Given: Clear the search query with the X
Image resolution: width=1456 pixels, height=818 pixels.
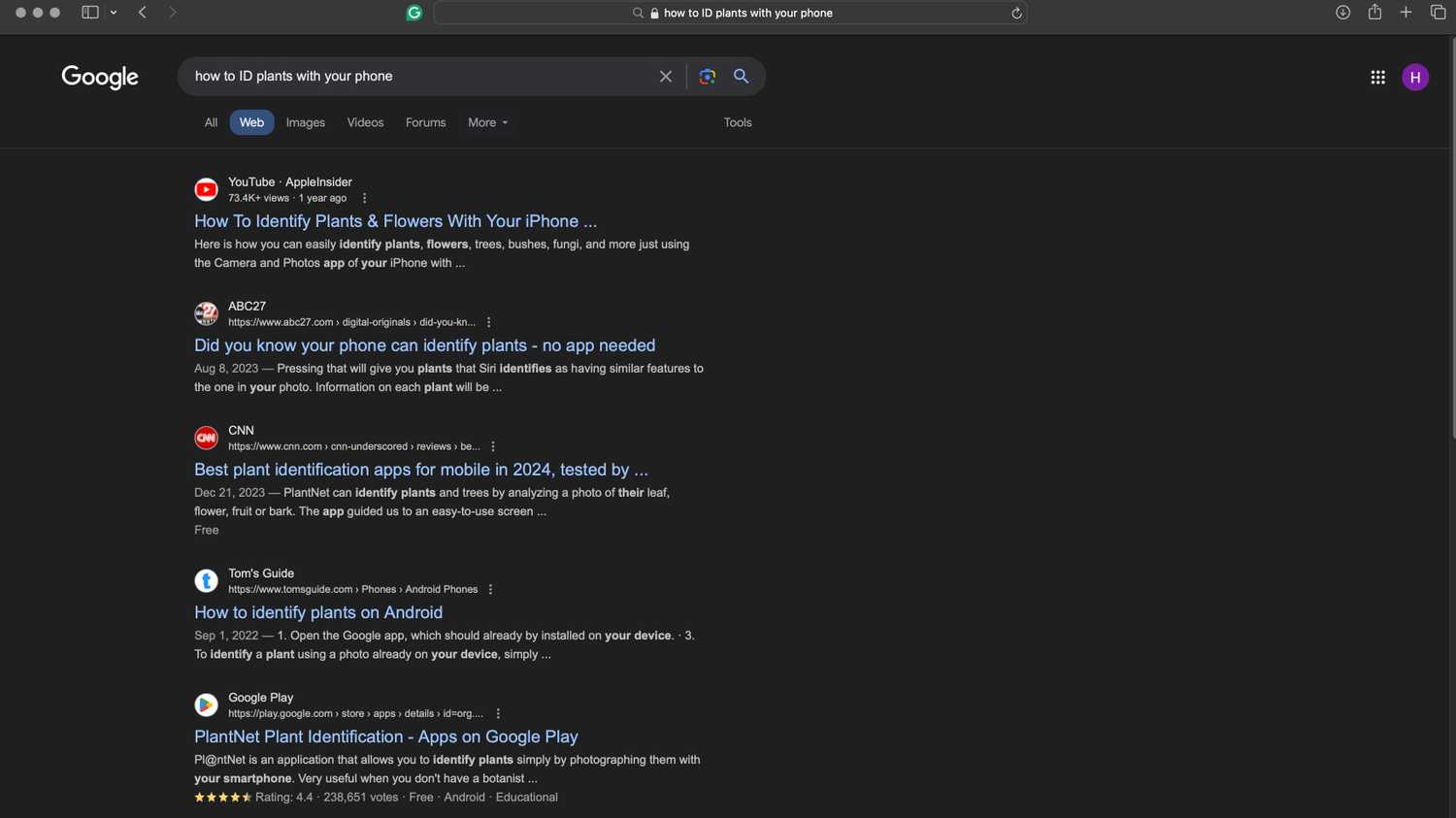Looking at the screenshot, I should [x=665, y=76].
